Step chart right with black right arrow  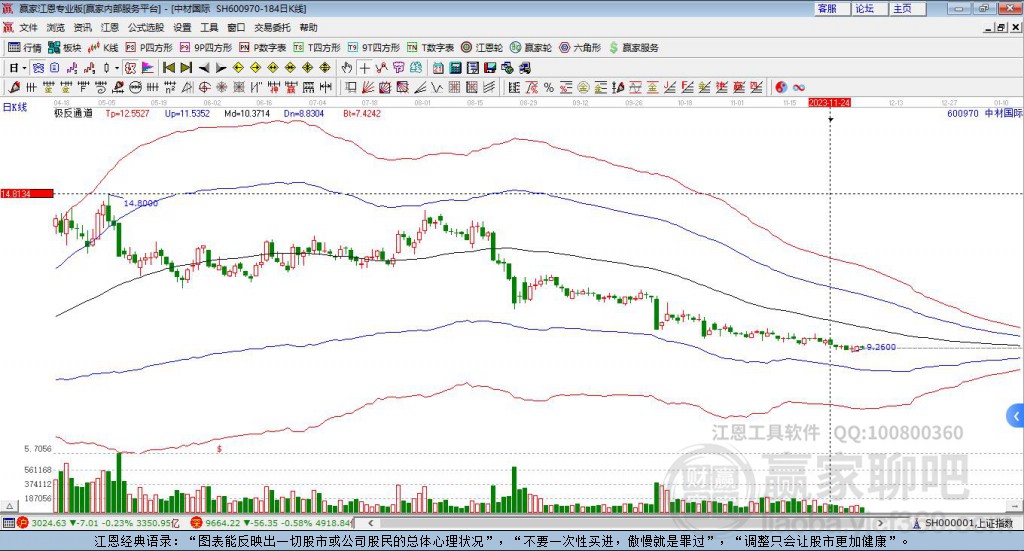[221, 68]
